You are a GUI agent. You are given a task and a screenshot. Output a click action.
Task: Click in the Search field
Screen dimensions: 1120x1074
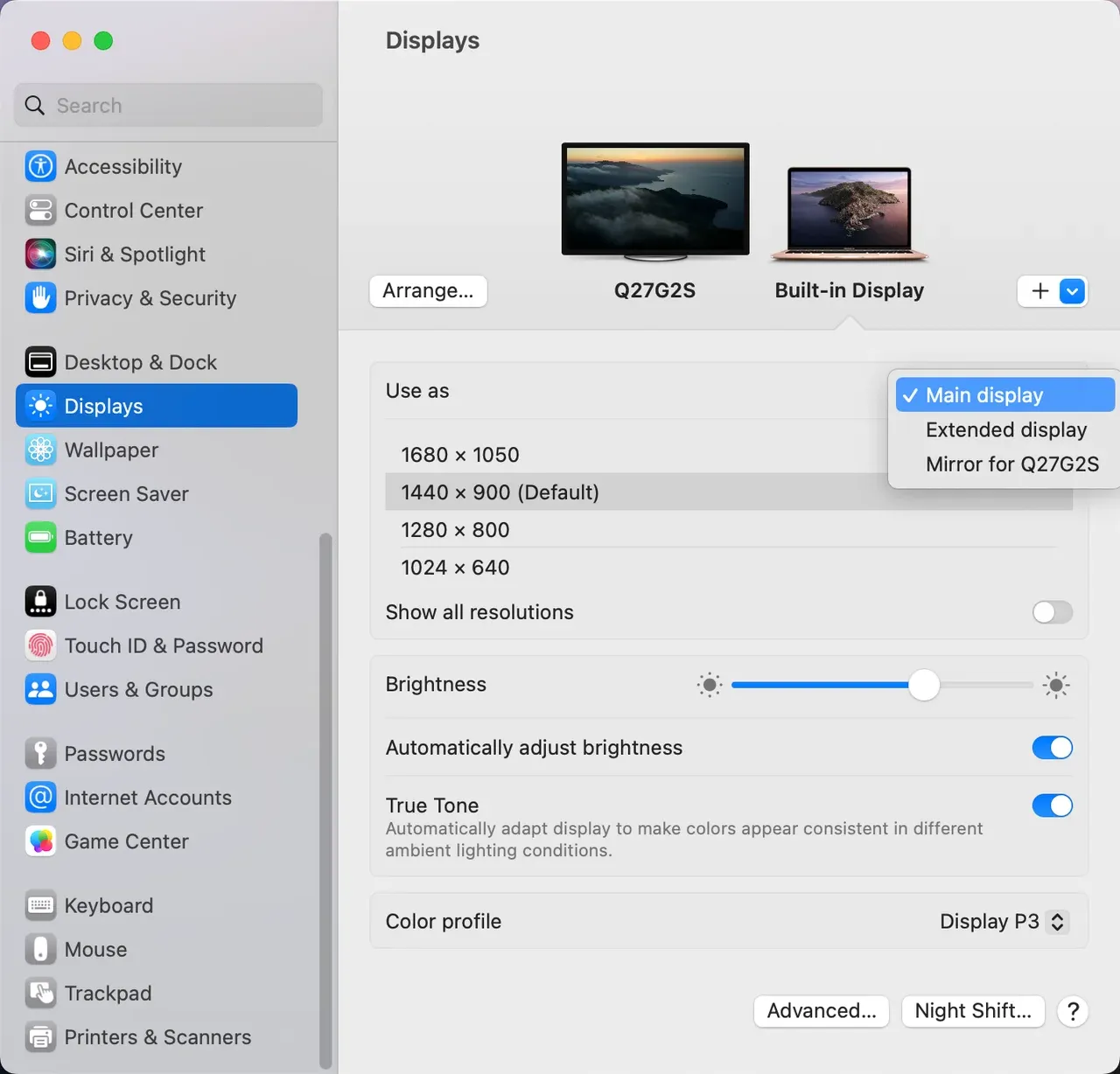[x=169, y=105]
